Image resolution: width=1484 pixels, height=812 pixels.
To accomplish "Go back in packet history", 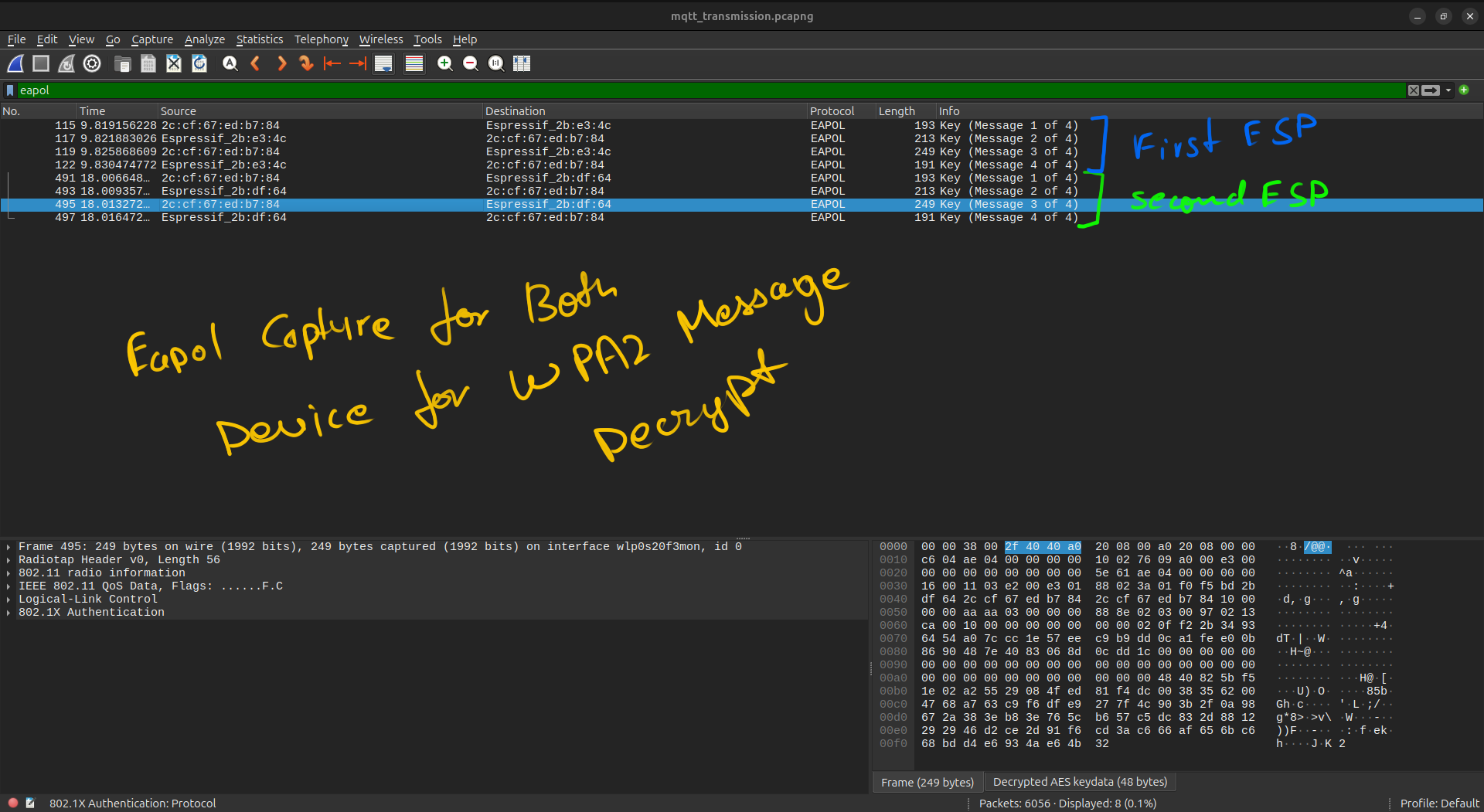I will pyautogui.click(x=255, y=63).
